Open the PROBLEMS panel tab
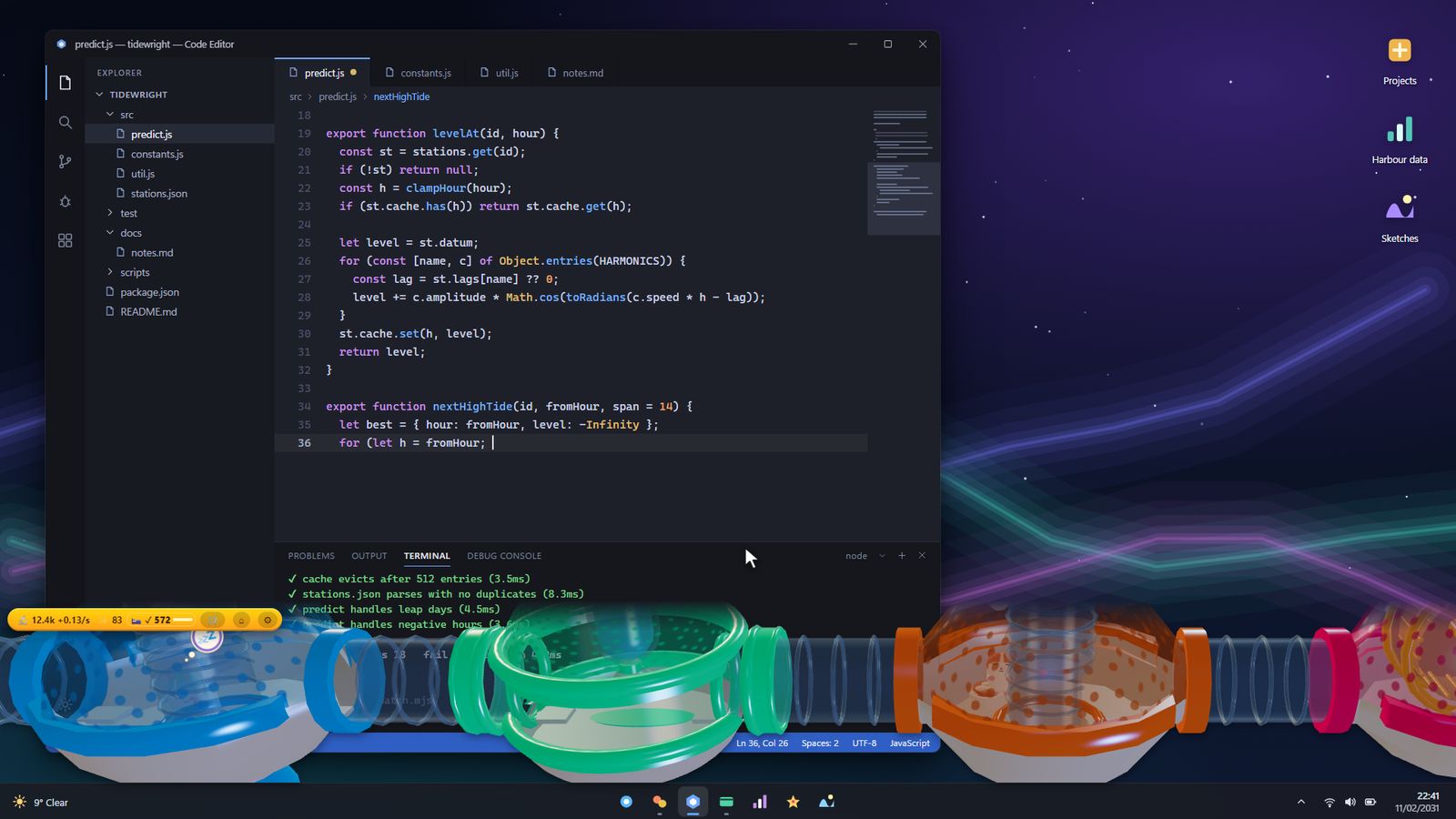Screen dimensions: 1456x819 pos(311,556)
